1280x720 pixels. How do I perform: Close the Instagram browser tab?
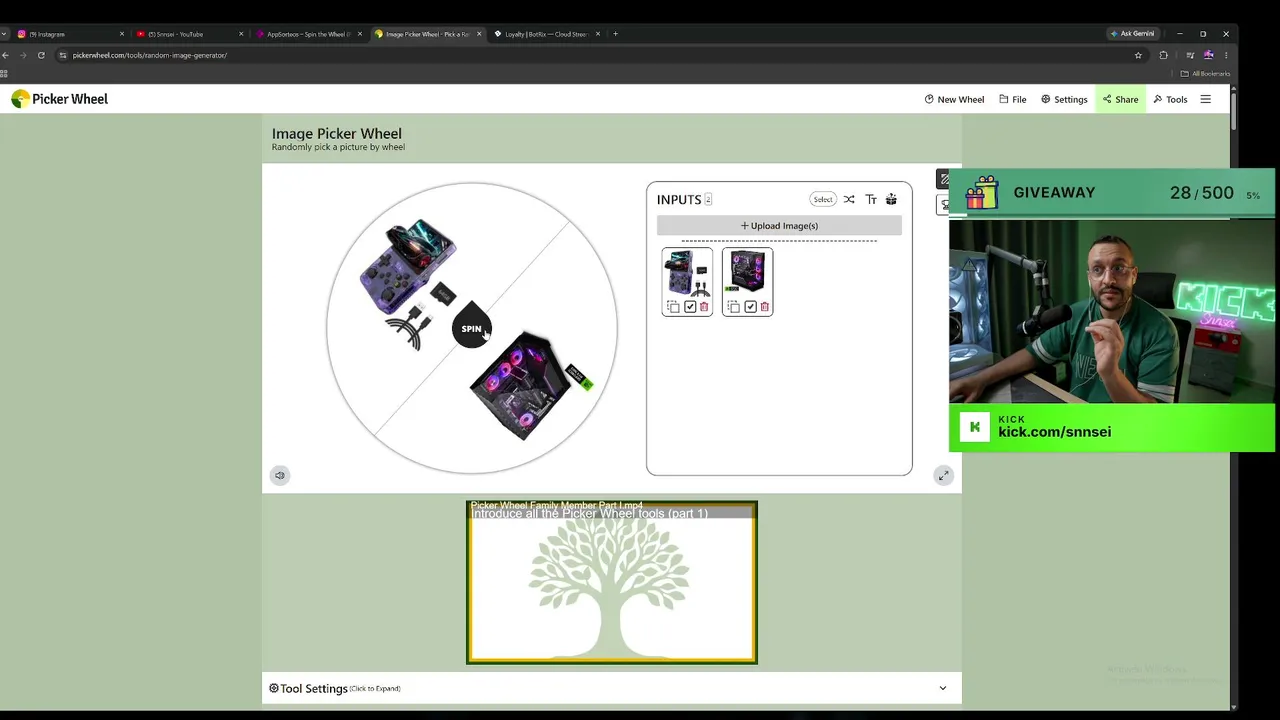(122, 34)
